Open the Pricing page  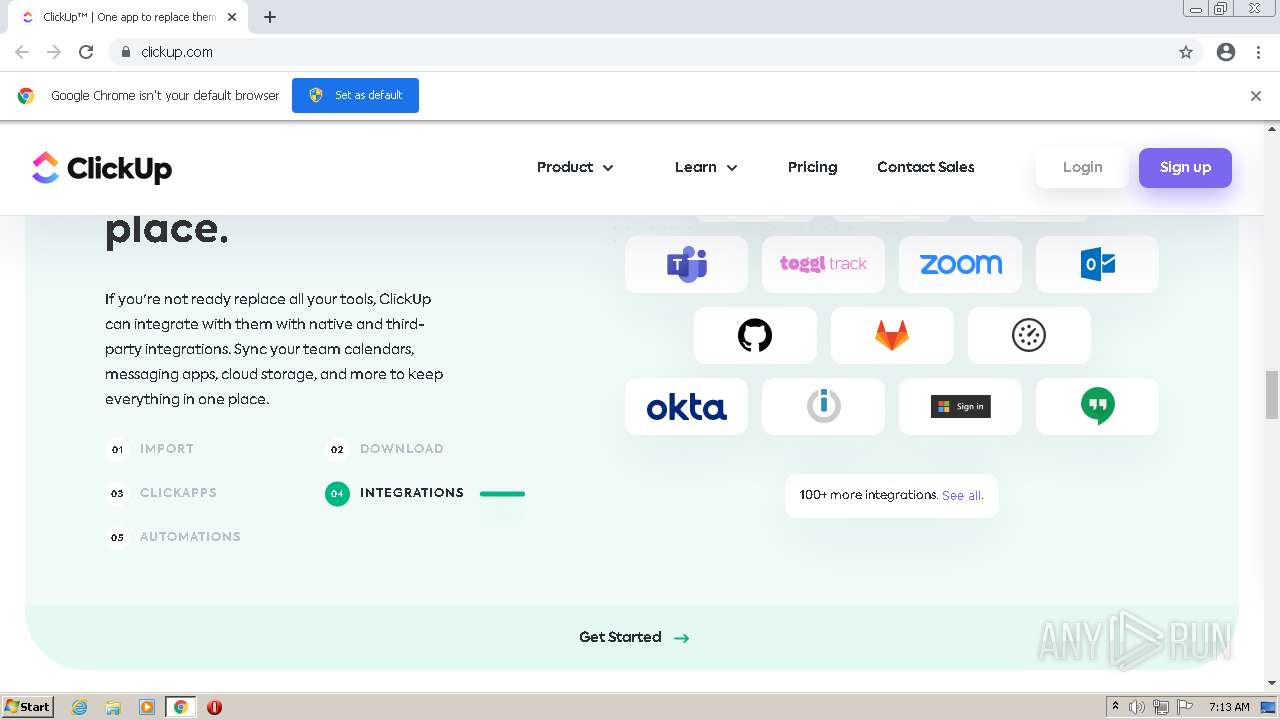tap(812, 167)
